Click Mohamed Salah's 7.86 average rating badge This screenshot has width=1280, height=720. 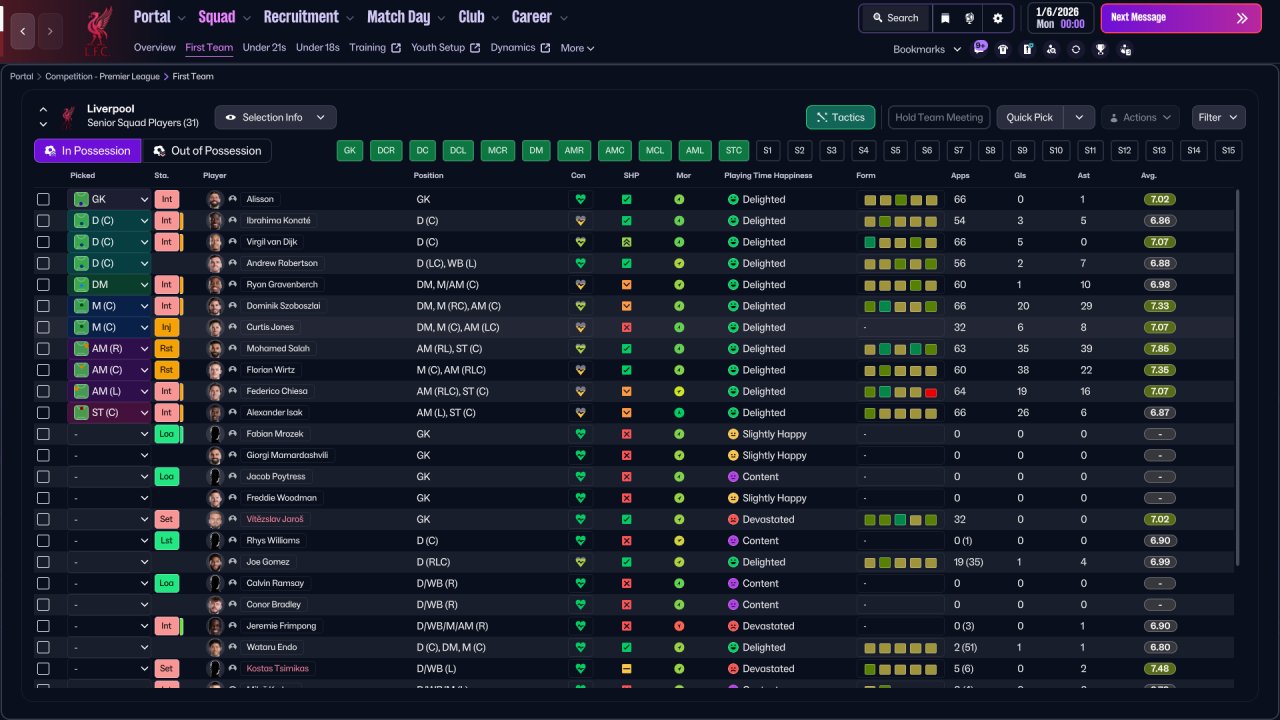[x=1160, y=348]
